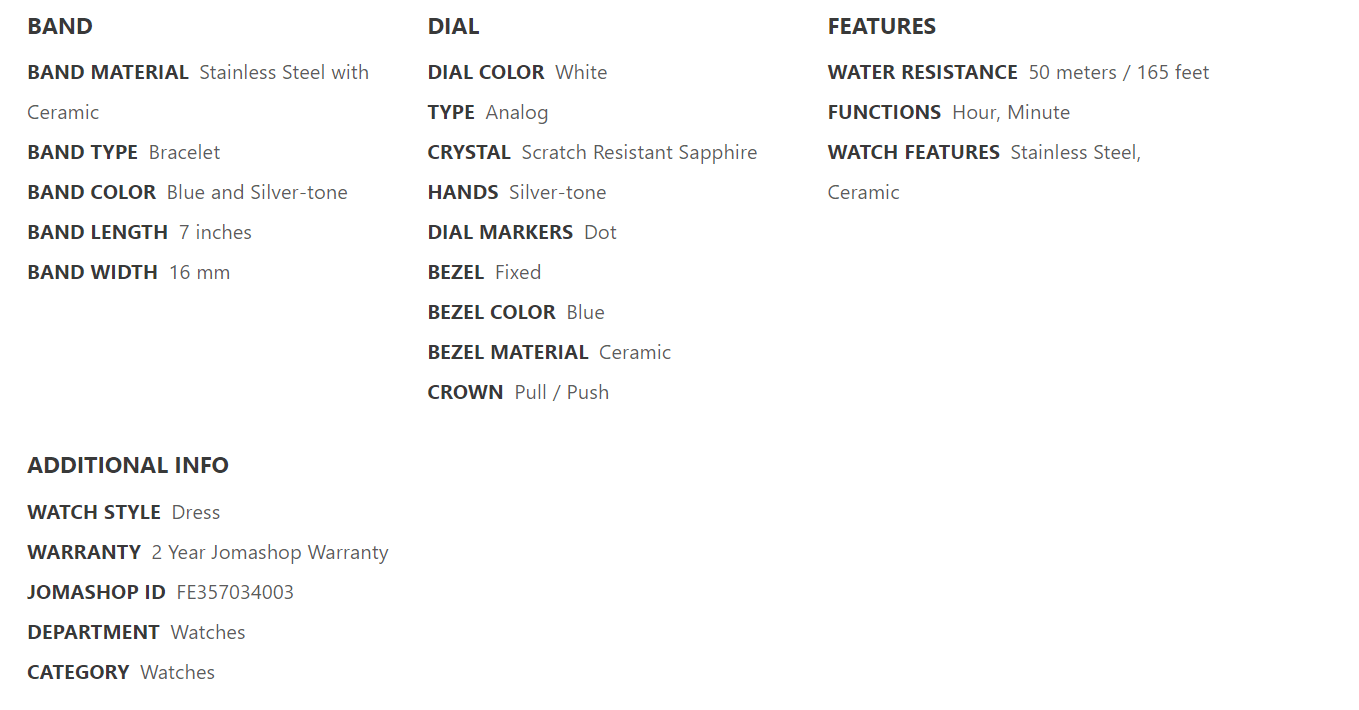Screen dimensions: 1359x710
Task: Click the BAND MATERIAL label
Action: click(108, 72)
